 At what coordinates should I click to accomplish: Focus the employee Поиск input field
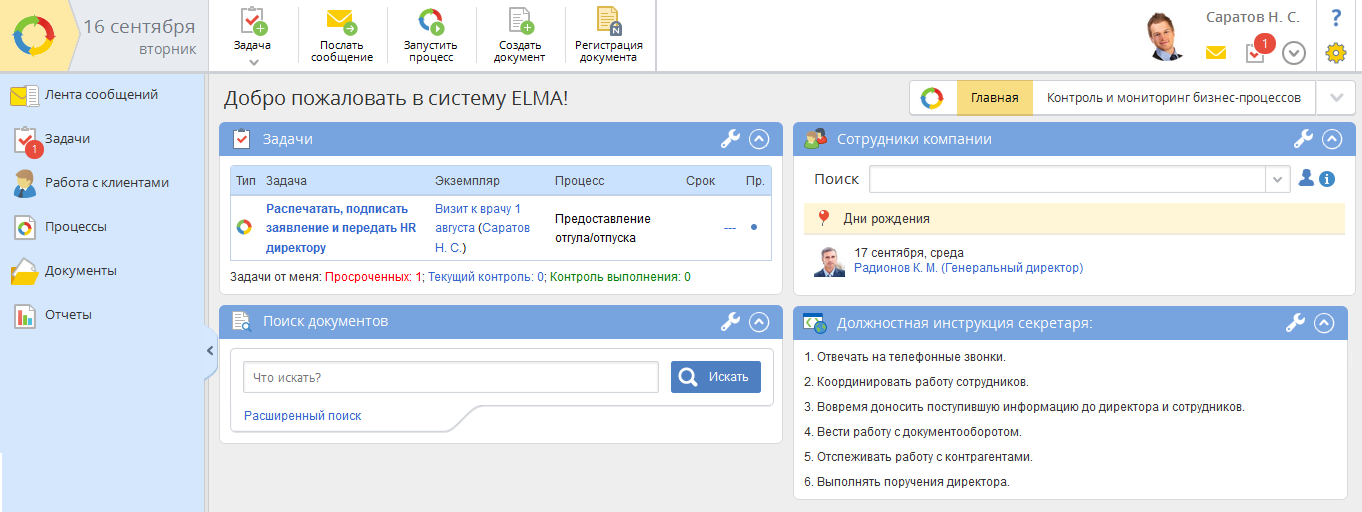1067,179
